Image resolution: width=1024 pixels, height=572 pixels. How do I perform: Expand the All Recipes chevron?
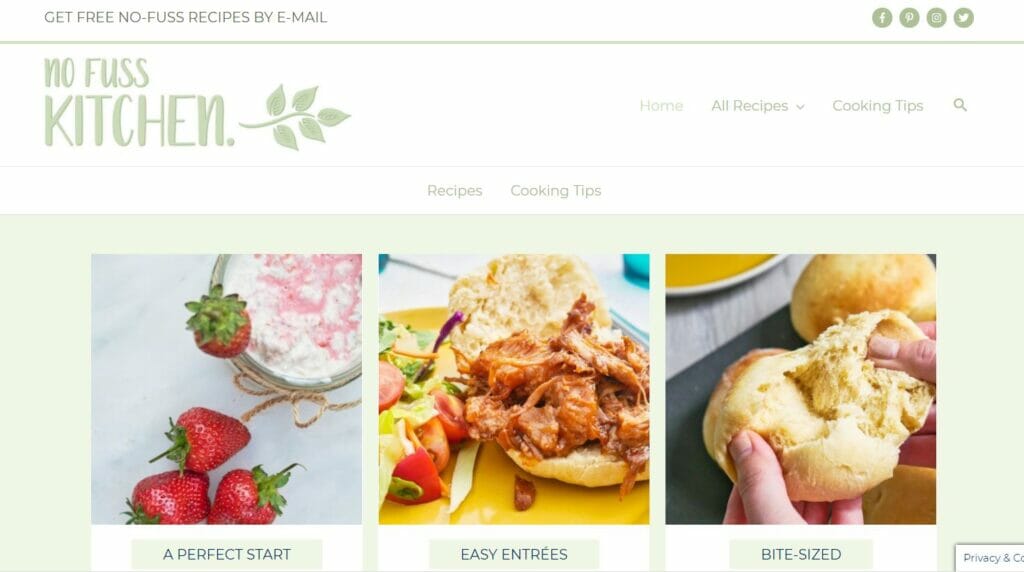[x=801, y=107]
